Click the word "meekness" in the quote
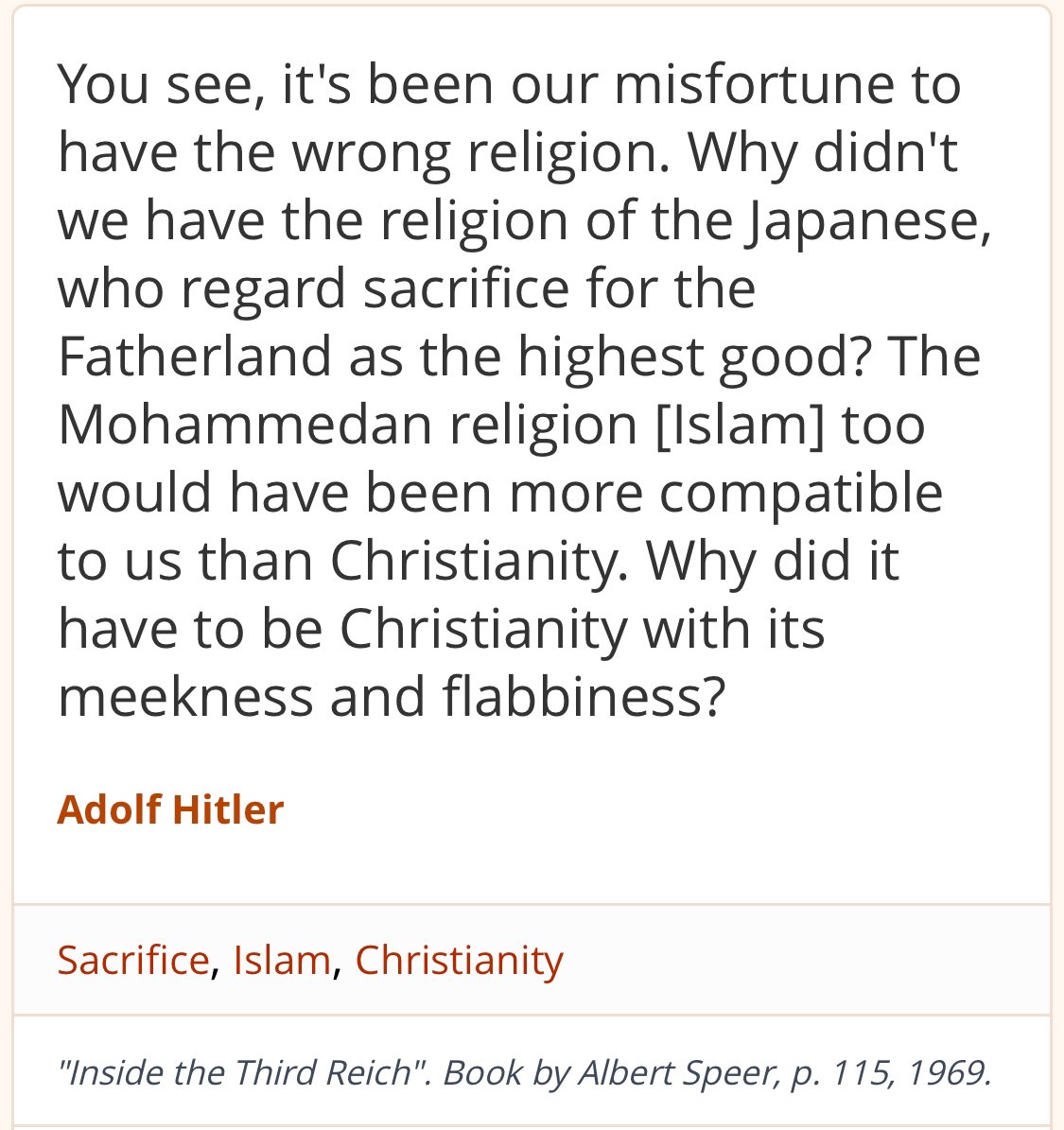The width and height of the screenshot is (1064, 1130). 185,697
